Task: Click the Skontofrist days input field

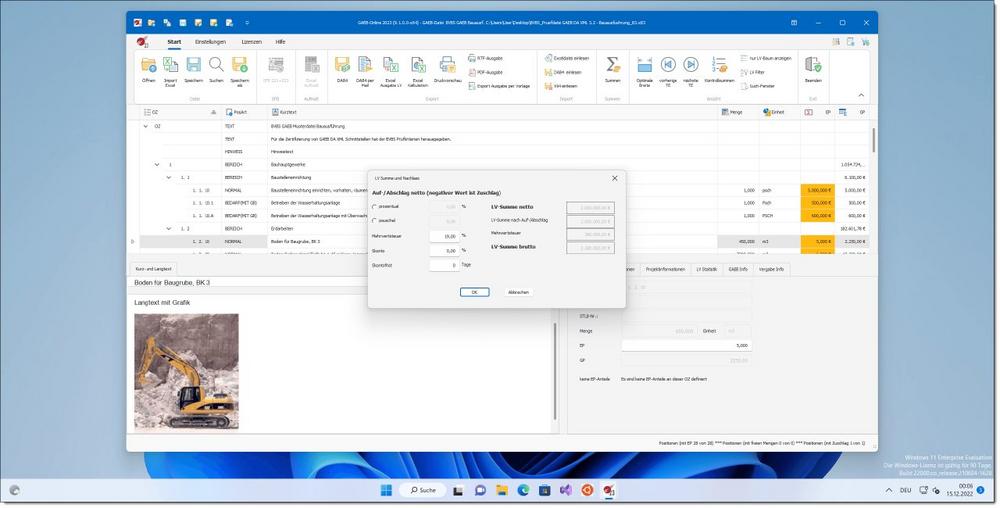Action: tap(444, 265)
